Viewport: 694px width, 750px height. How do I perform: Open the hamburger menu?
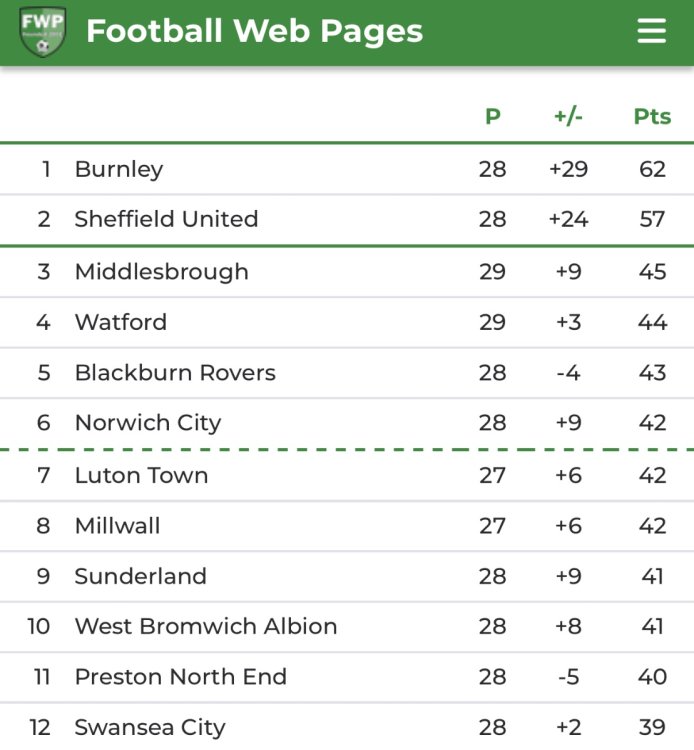[x=651, y=32]
